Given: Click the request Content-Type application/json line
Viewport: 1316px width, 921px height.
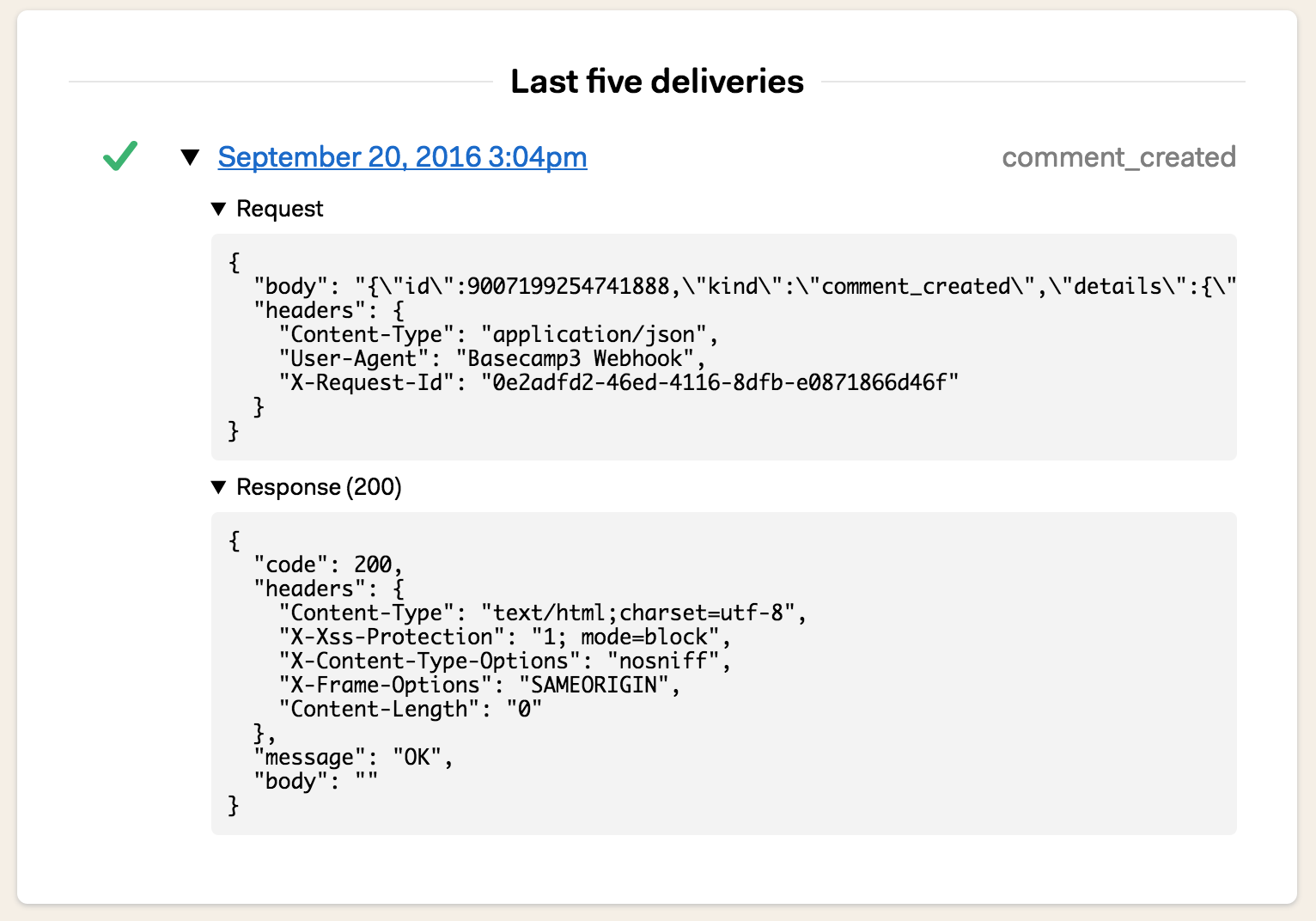Looking at the screenshot, I should 498,334.
